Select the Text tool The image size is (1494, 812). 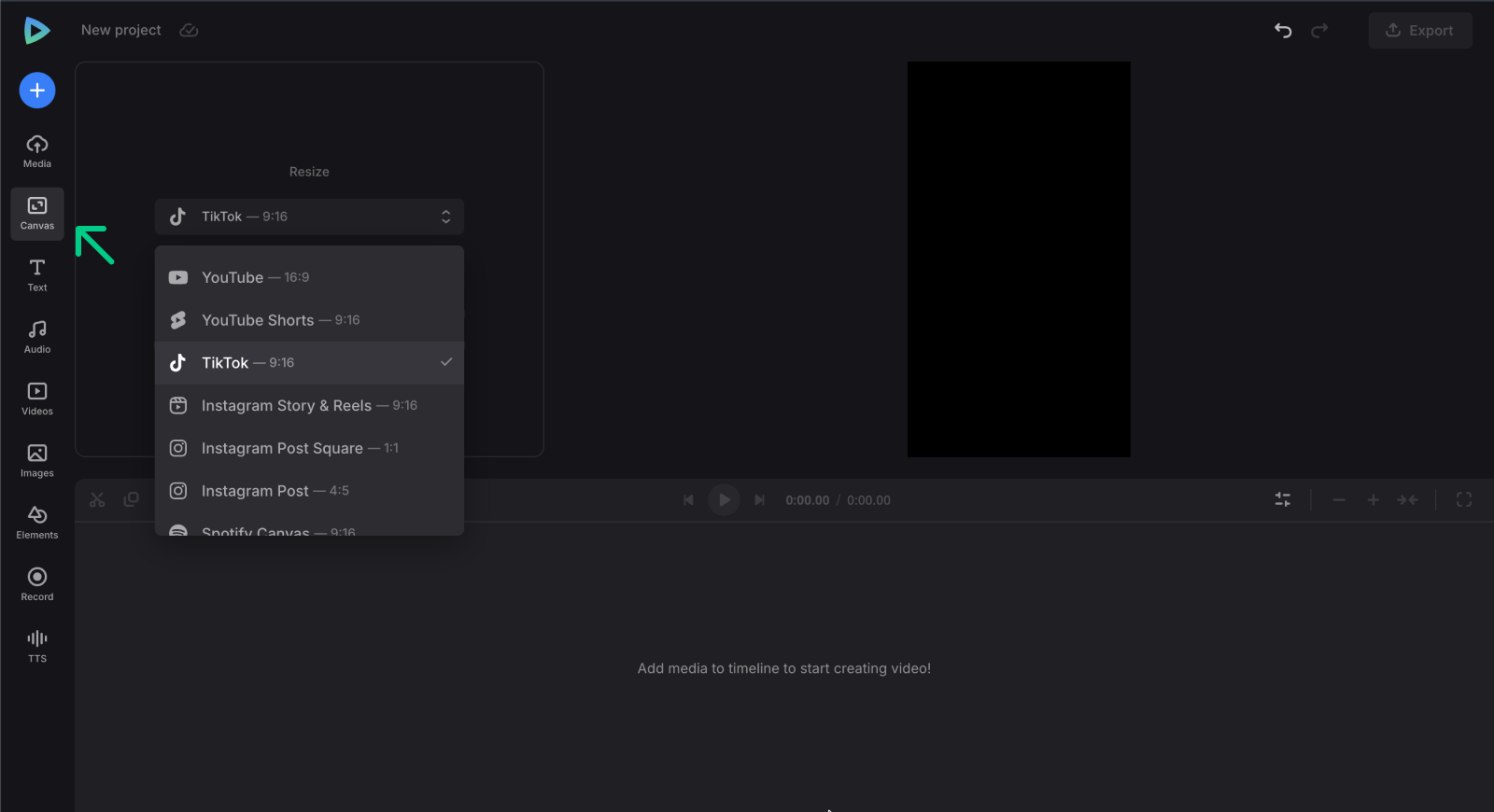coord(37,275)
